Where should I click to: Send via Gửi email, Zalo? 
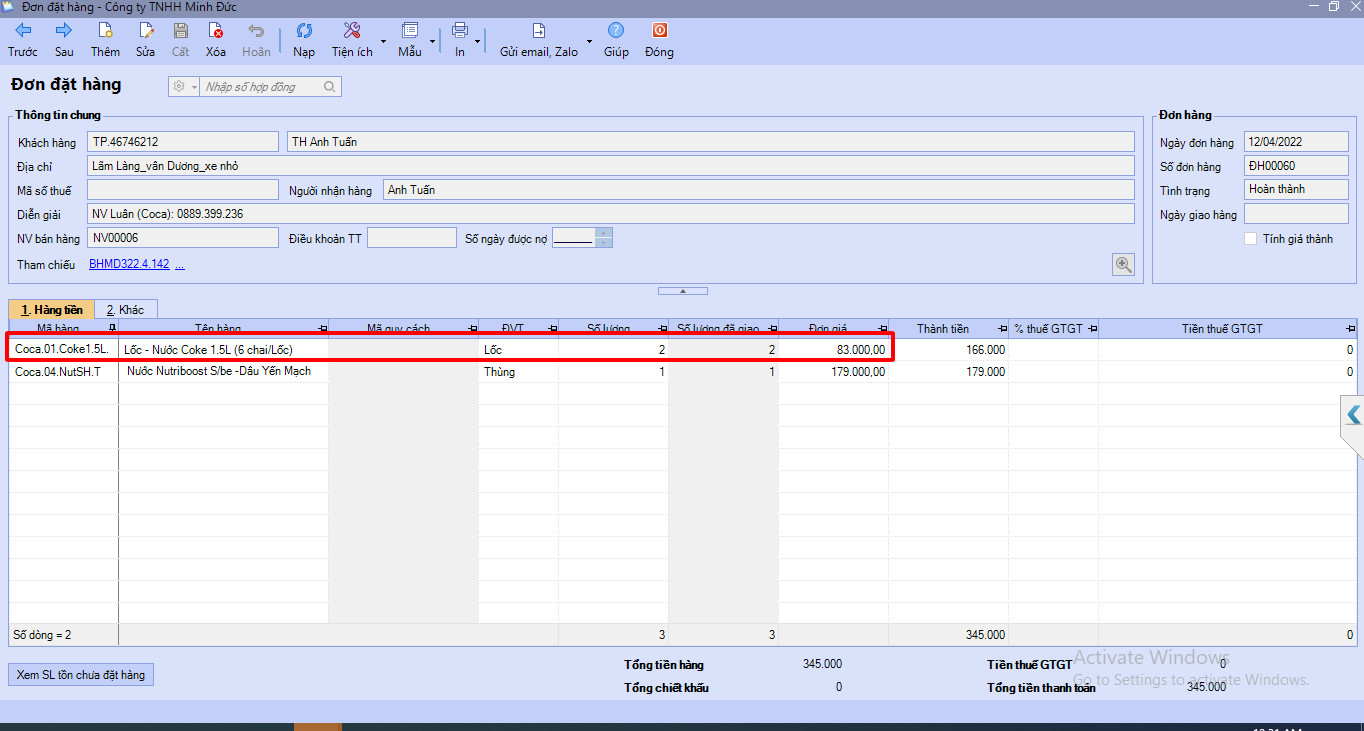coord(539,40)
